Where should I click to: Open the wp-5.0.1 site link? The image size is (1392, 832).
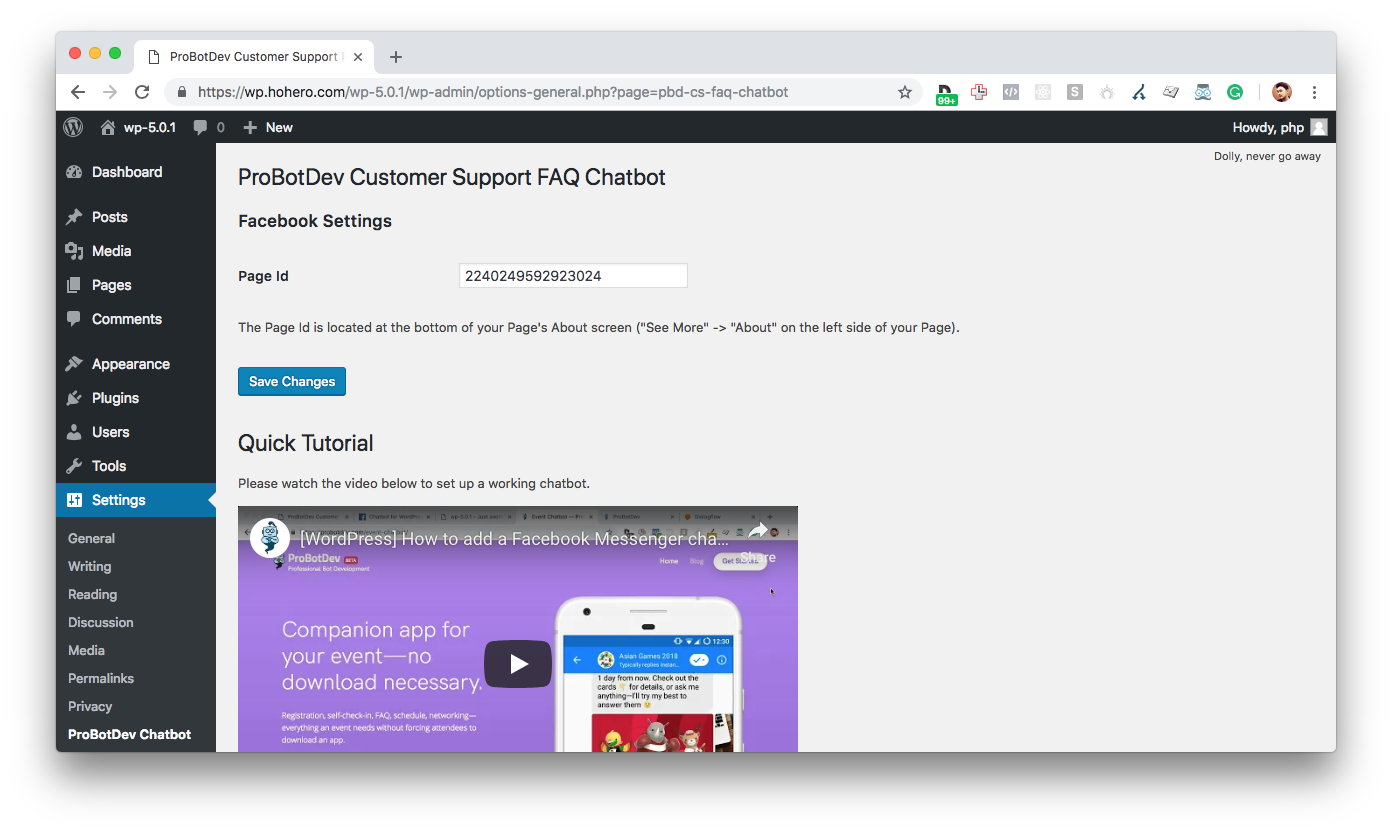[138, 127]
